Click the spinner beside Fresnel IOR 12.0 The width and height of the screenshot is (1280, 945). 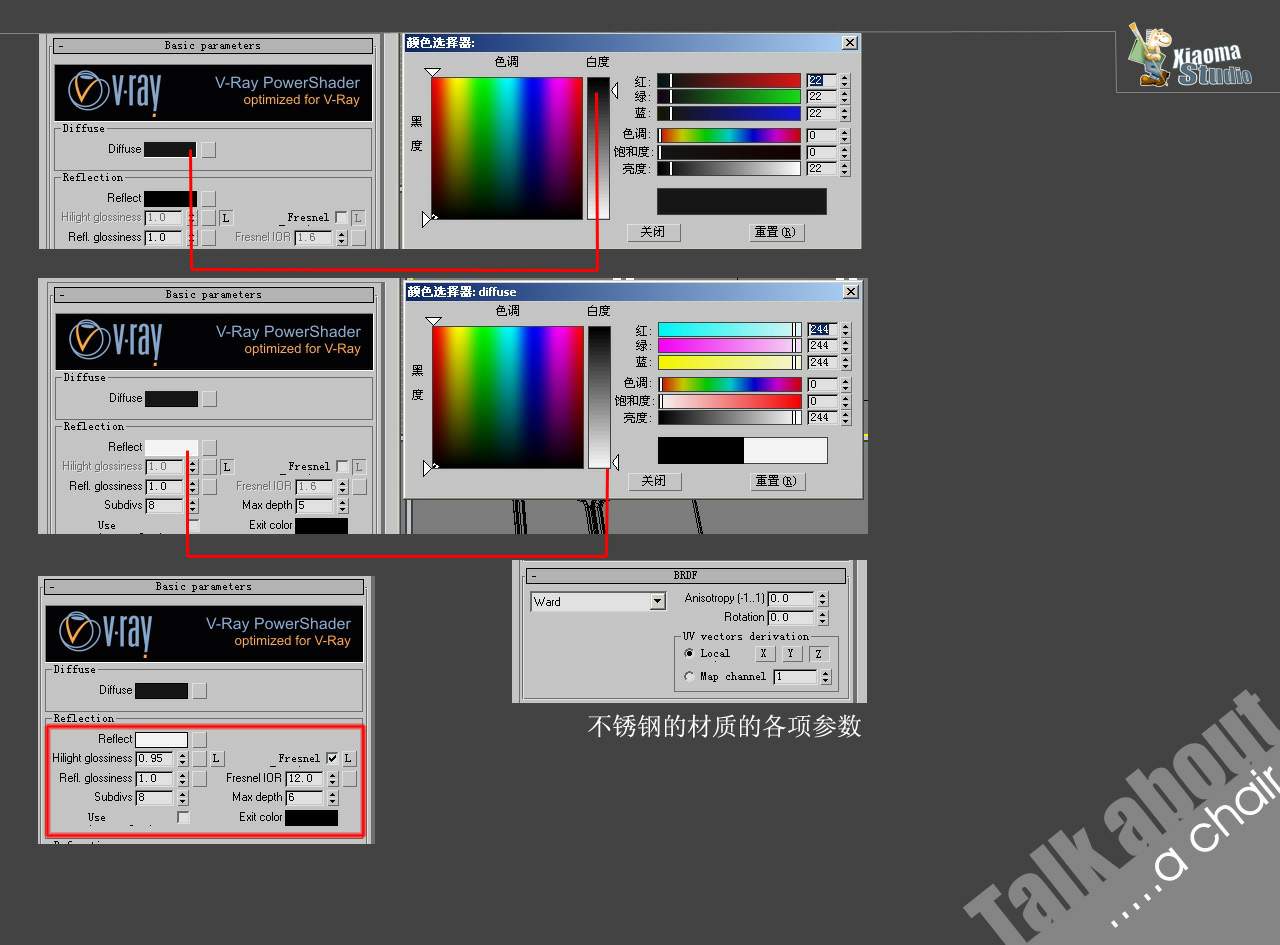(x=333, y=778)
